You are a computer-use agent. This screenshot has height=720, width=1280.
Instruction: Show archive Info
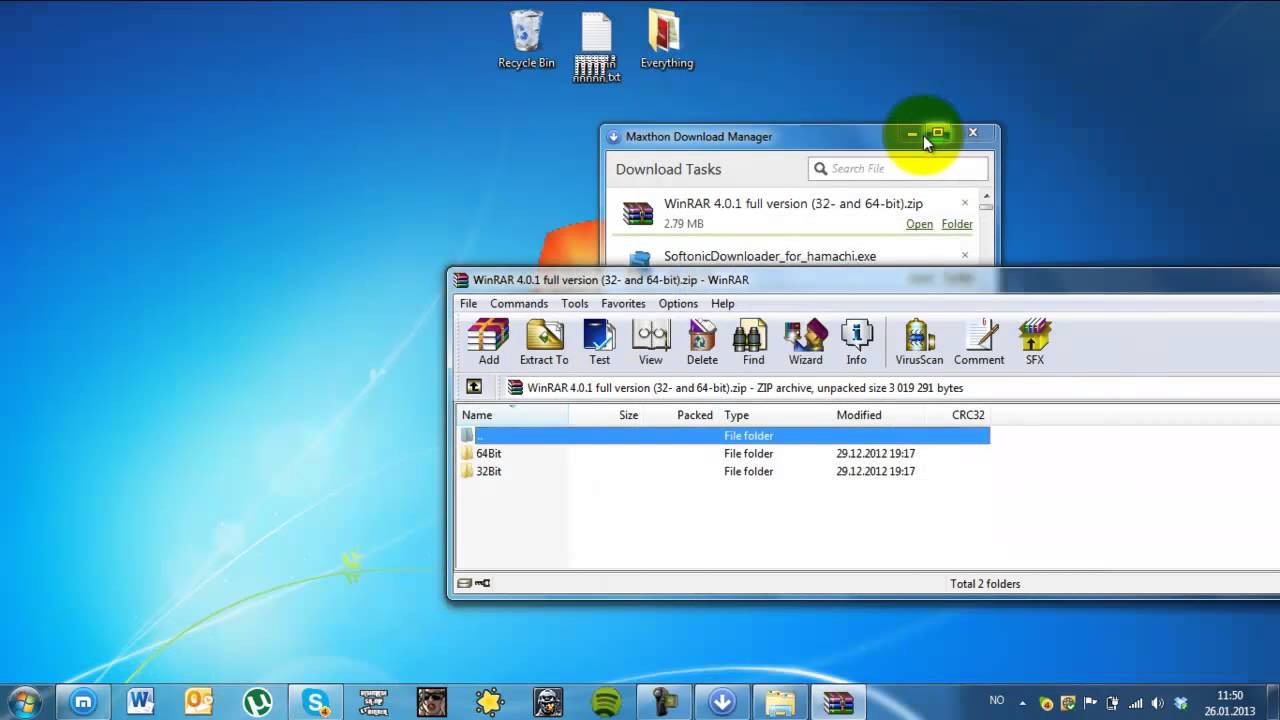coord(857,342)
